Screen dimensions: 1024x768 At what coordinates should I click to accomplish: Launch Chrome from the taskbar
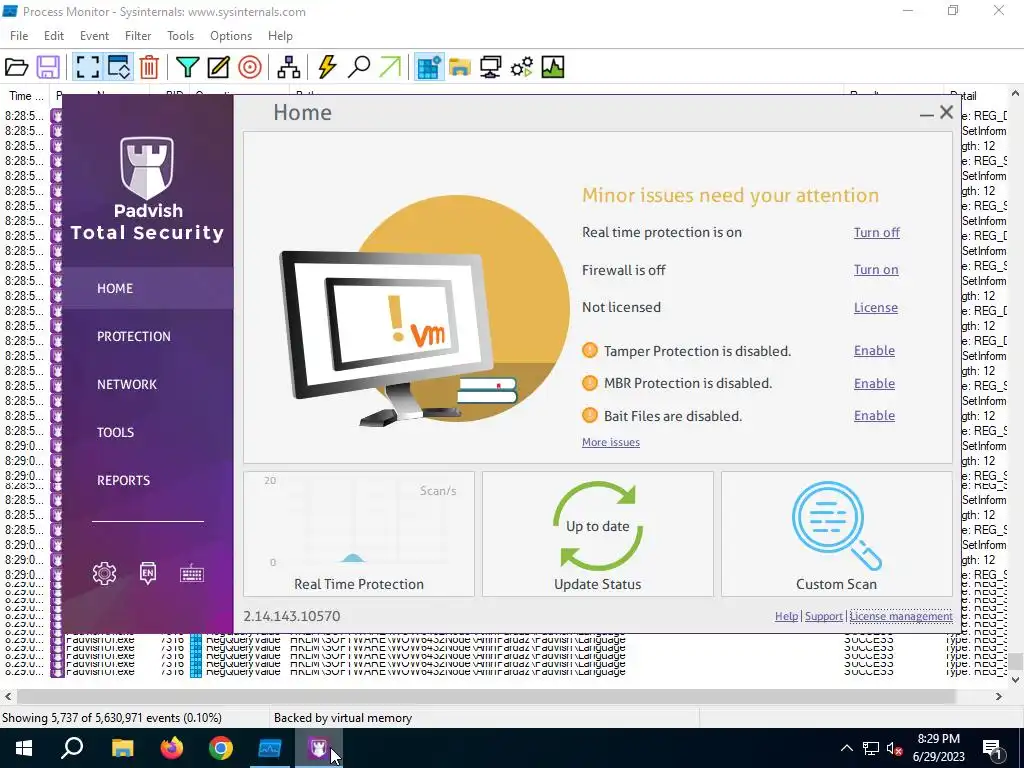pos(221,748)
